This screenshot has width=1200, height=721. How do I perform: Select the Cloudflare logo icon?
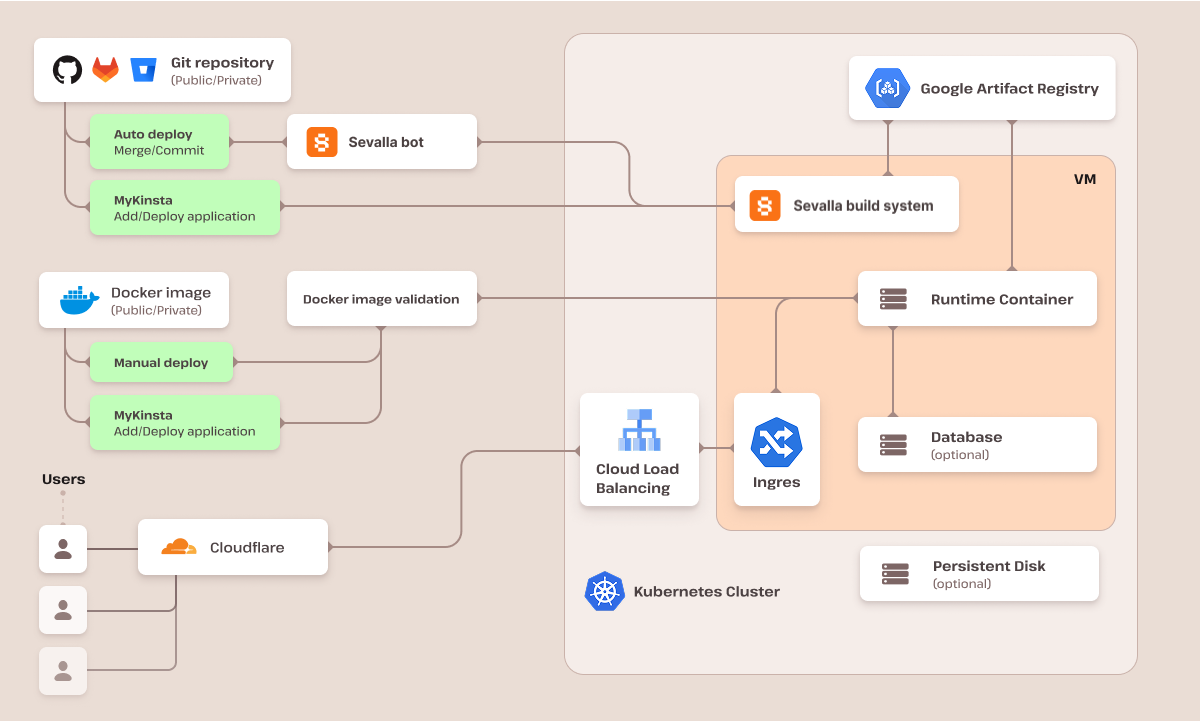point(176,546)
